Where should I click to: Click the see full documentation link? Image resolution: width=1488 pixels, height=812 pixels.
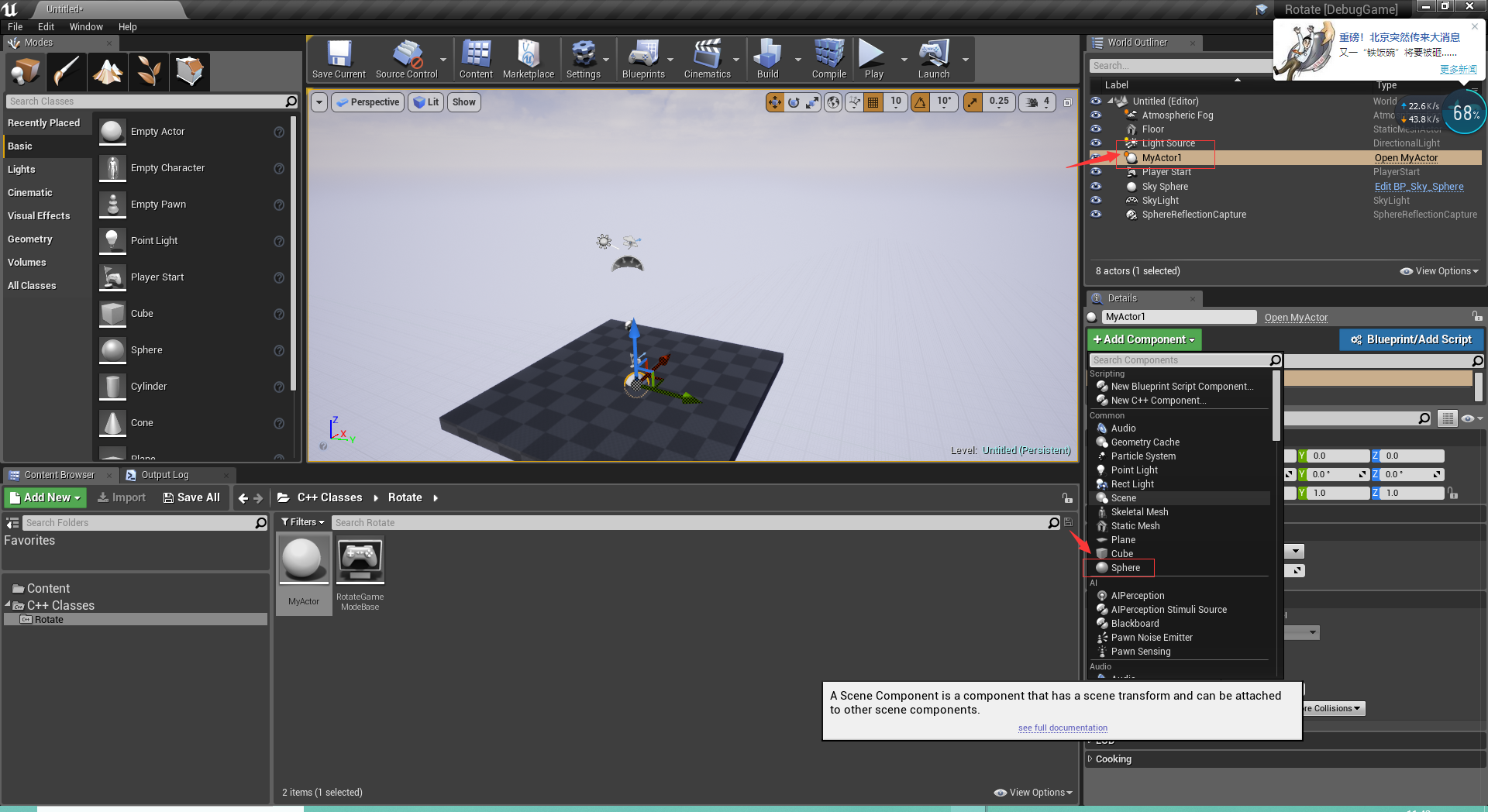coord(1062,728)
